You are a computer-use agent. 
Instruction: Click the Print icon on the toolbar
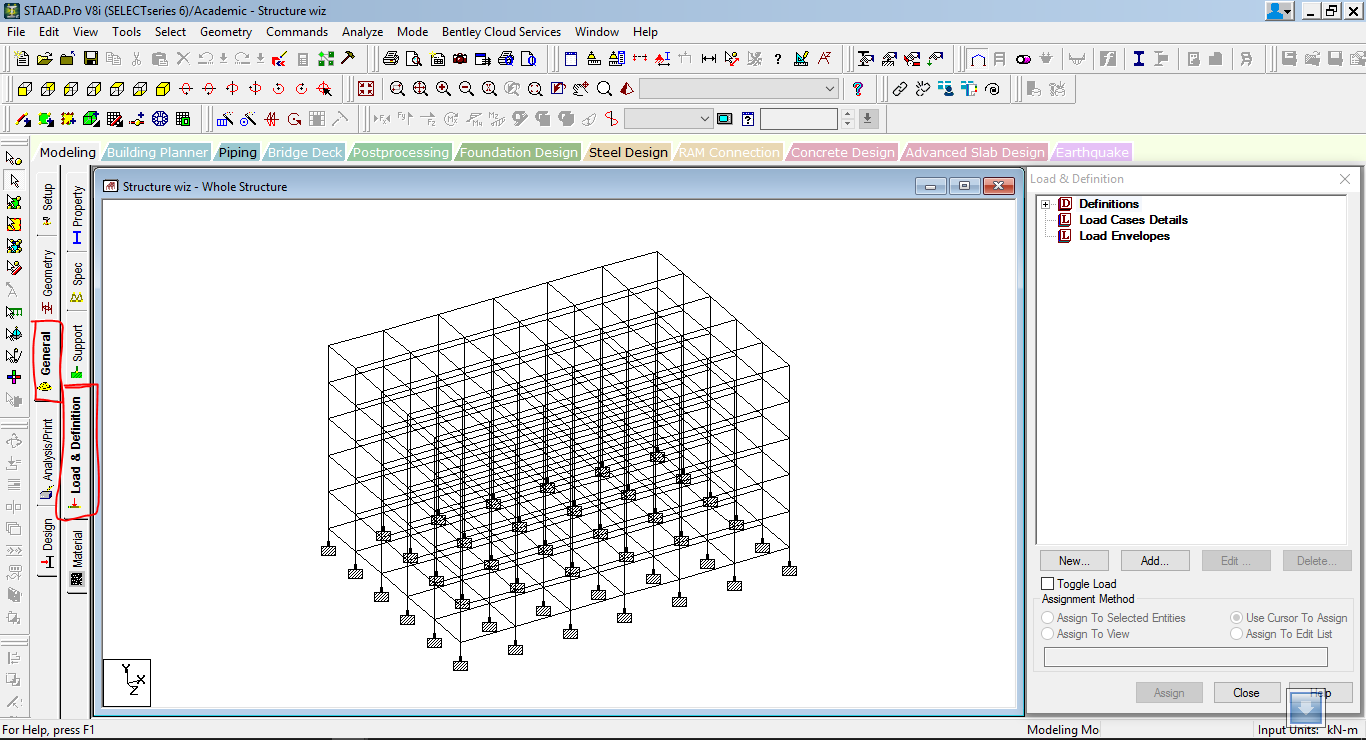tap(392, 58)
